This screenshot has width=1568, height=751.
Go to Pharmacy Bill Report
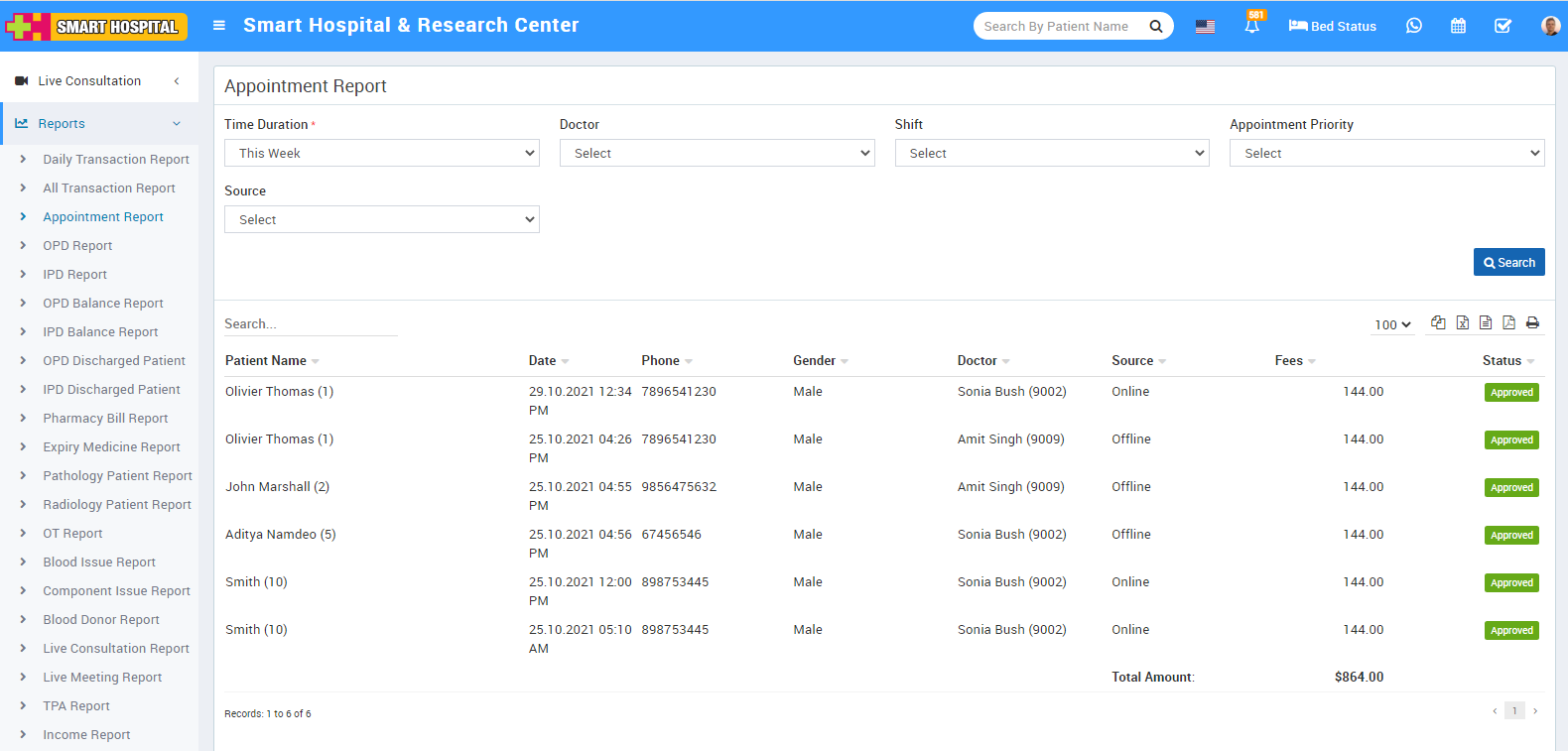click(105, 419)
